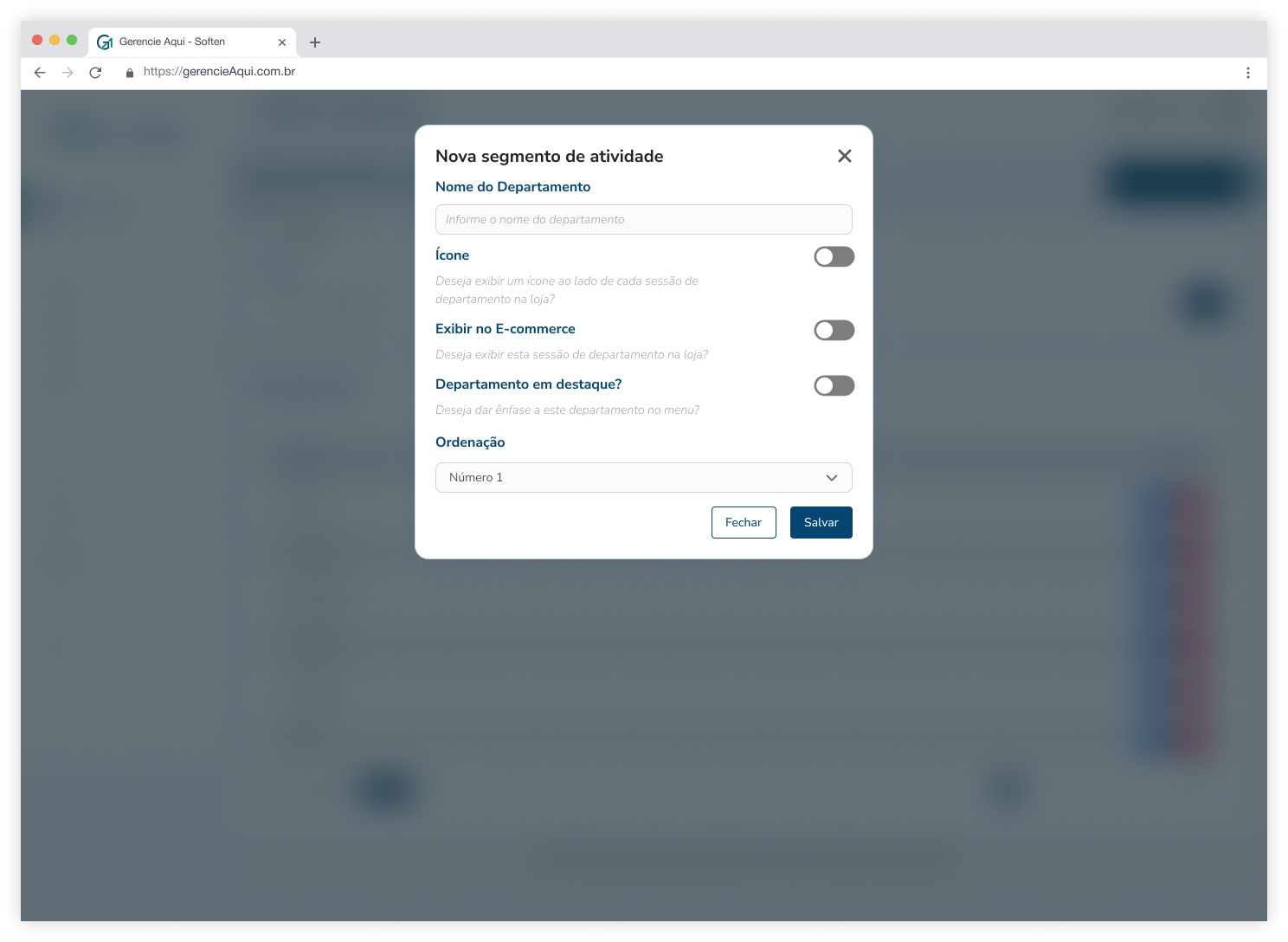Click the browser back arrow

click(x=40, y=73)
